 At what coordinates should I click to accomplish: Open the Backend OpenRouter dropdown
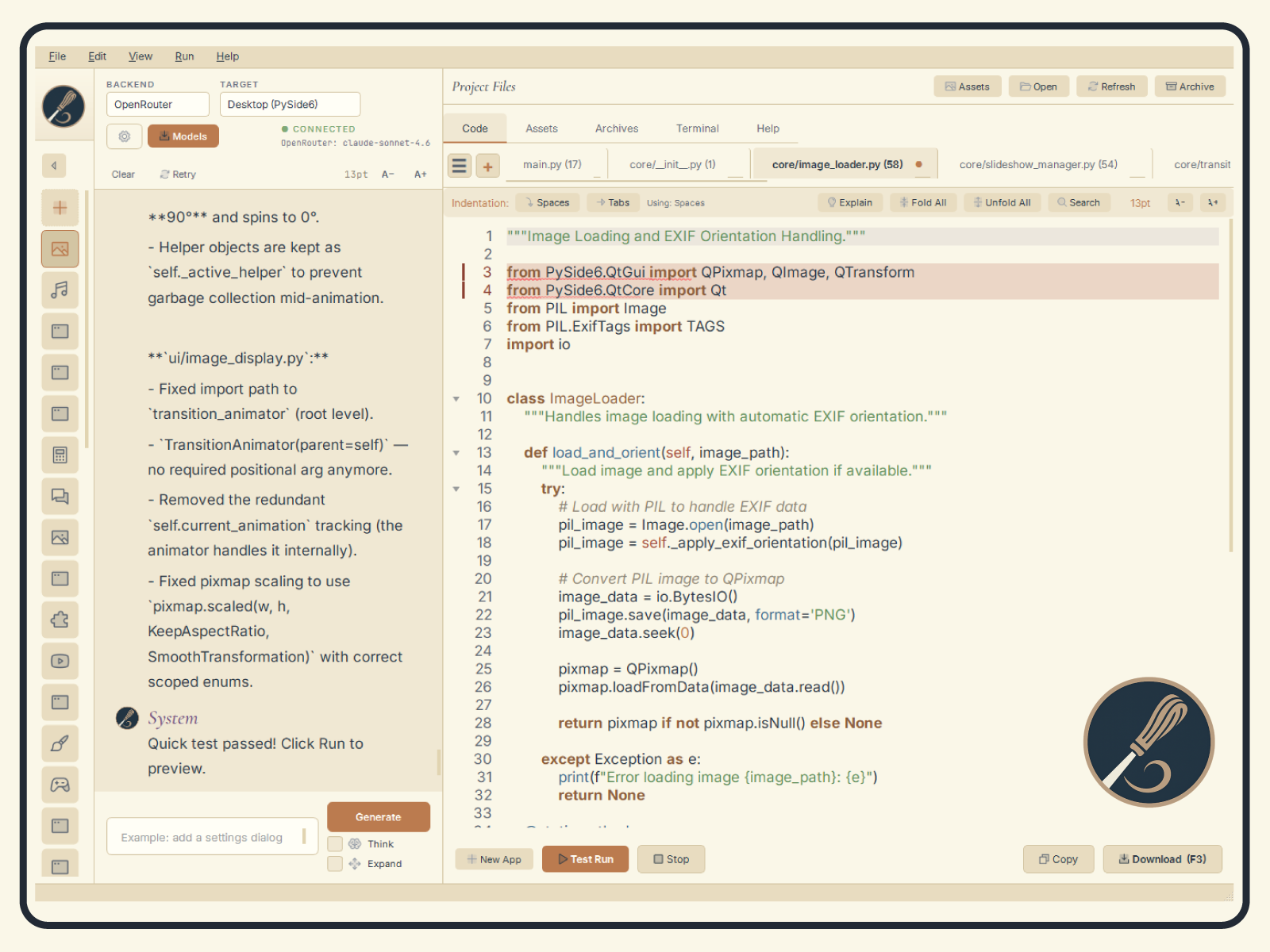[157, 104]
